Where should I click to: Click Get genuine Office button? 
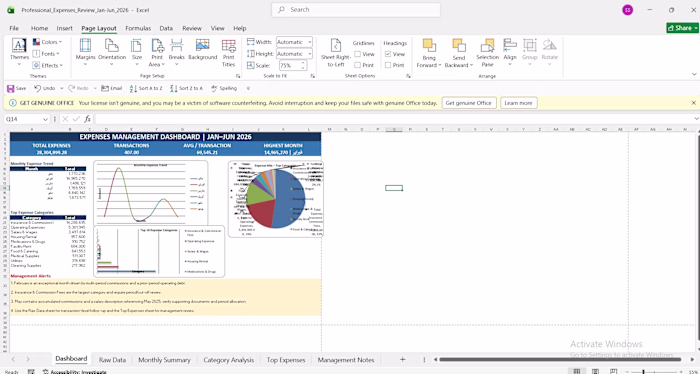tap(469, 103)
